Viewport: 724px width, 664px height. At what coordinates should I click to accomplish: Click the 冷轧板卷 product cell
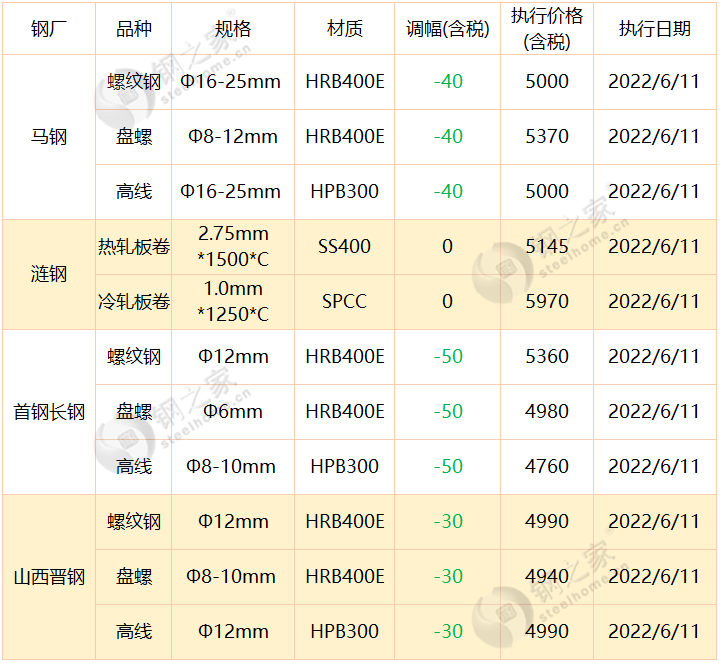click(133, 302)
